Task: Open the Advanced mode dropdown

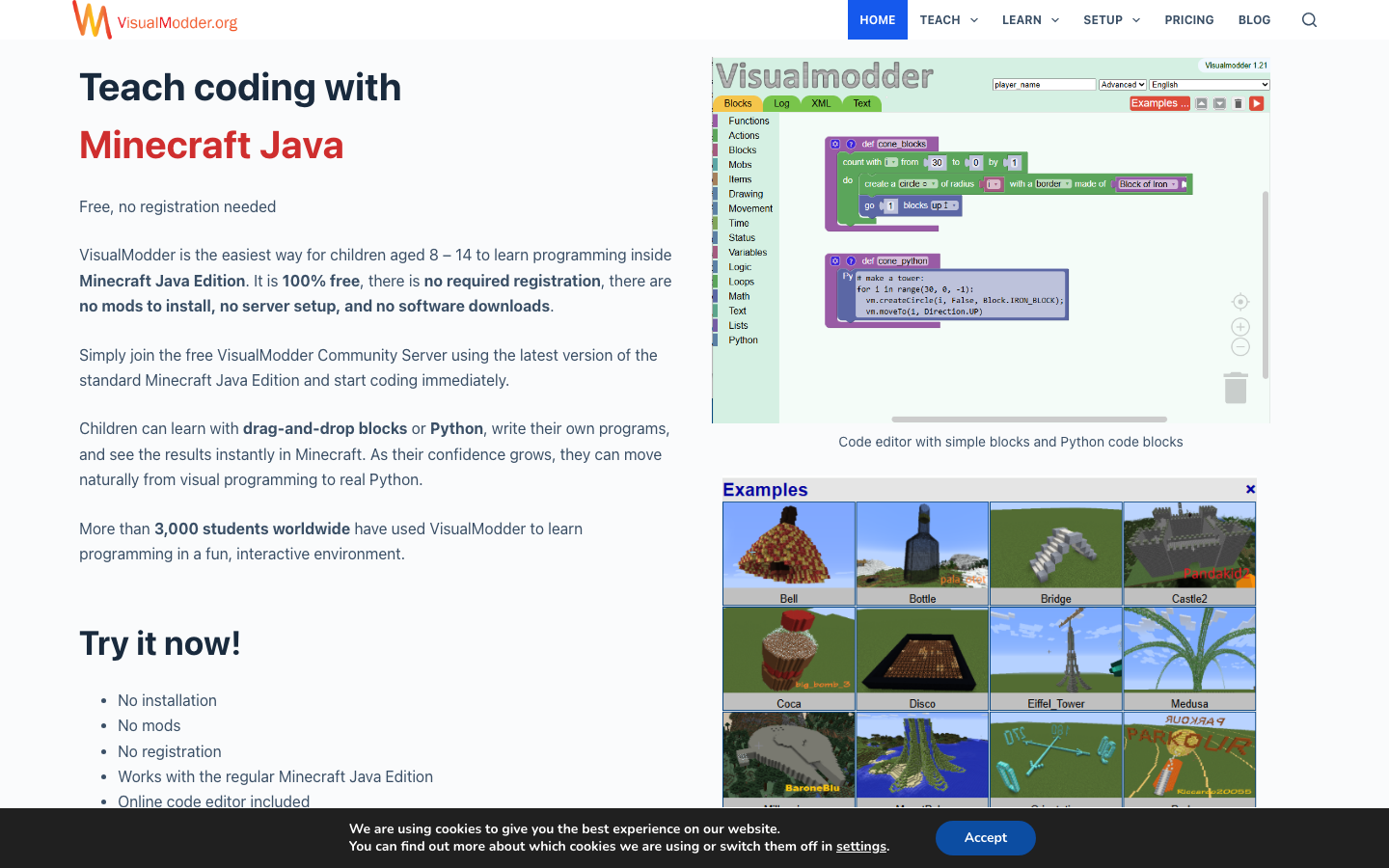Action: (x=1123, y=85)
